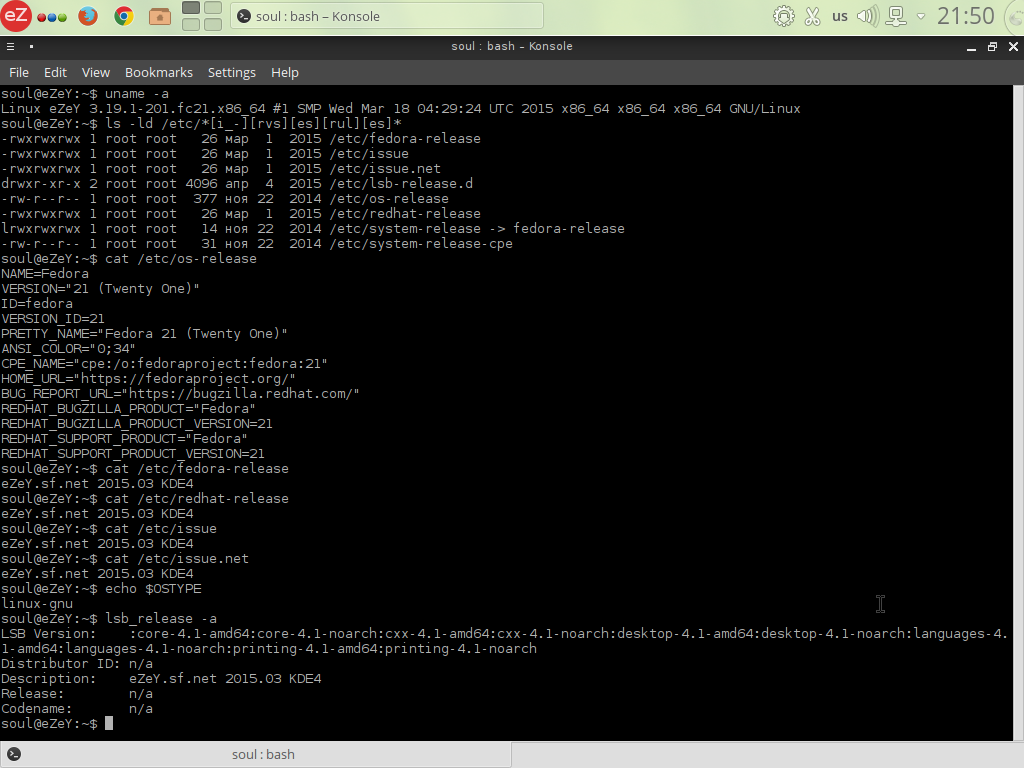Viewport: 1024px width, 768px height.
Task: Click the terminal icon on the bottom tab
Action: click(x=14, y=754)
